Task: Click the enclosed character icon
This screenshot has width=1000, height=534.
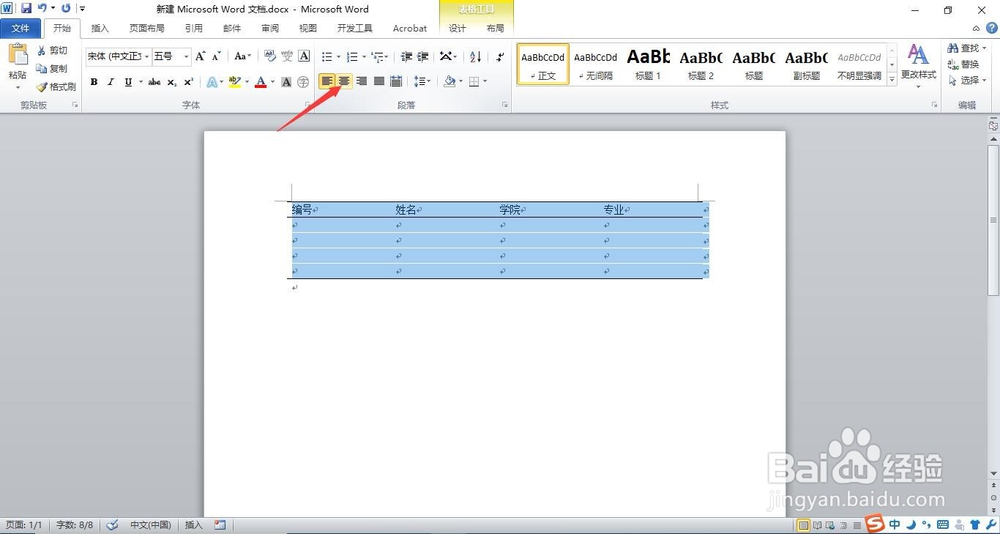Action: [304, 82]
